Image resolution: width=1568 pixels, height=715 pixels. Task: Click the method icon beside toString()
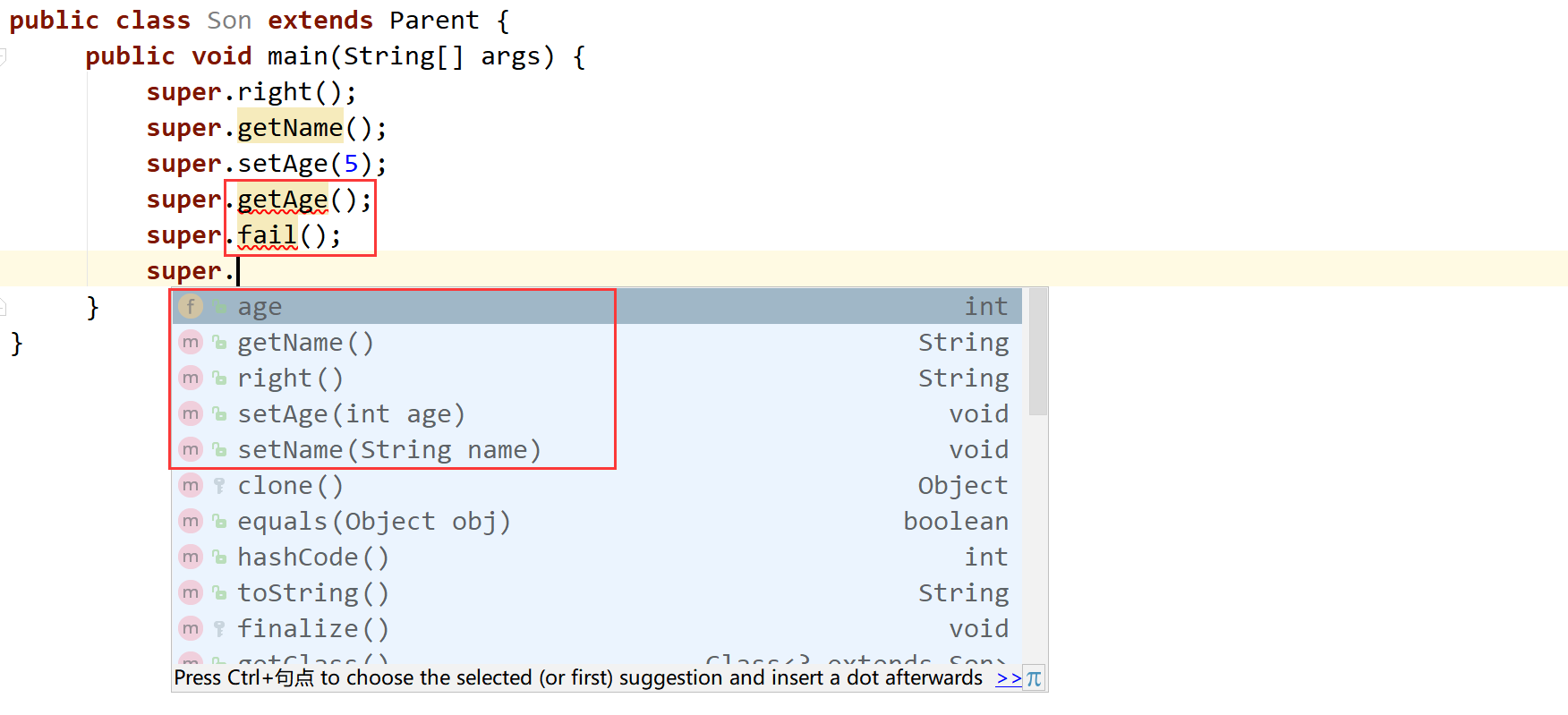[191, 593]
